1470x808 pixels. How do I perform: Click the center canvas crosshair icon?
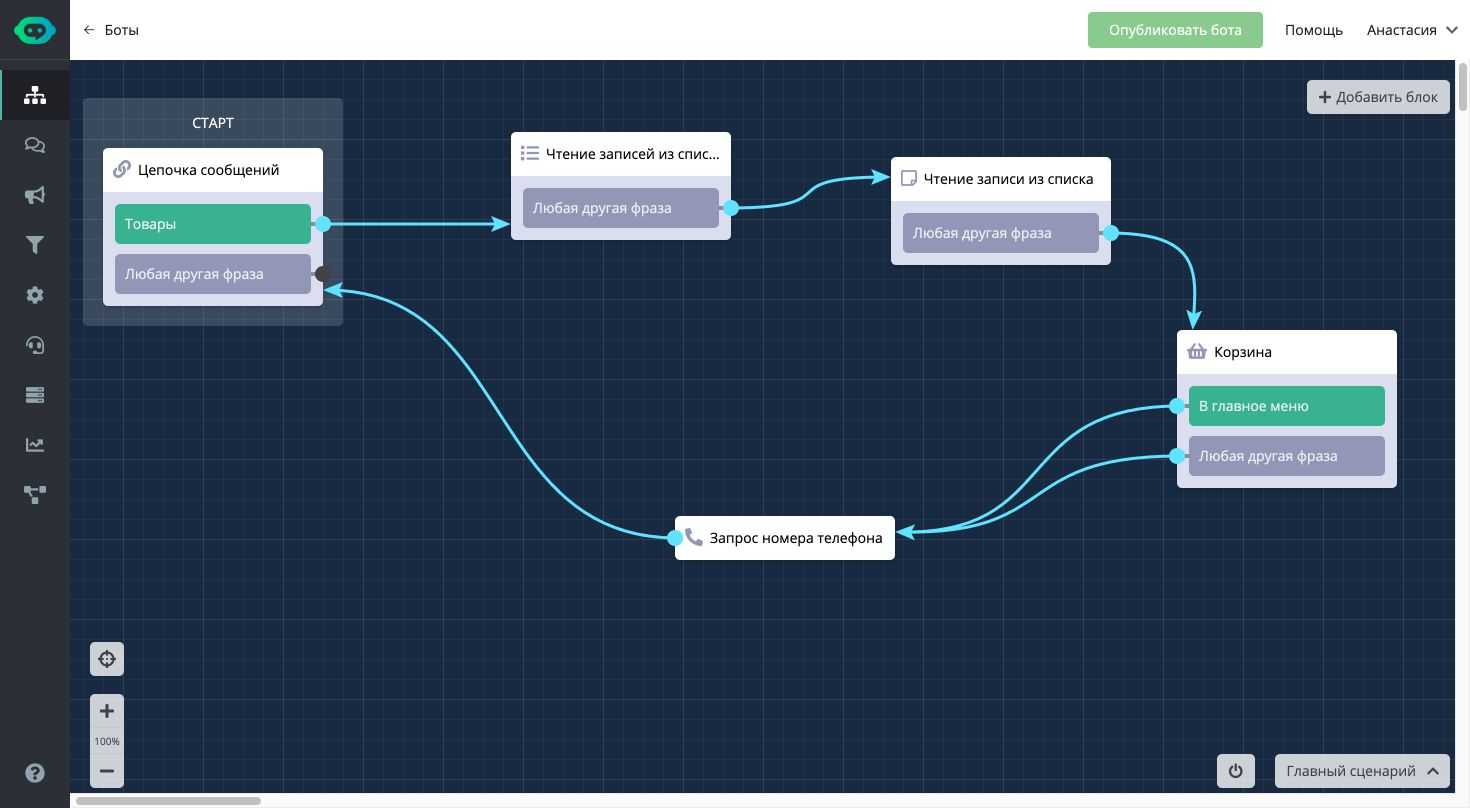(x=107, y=659)
